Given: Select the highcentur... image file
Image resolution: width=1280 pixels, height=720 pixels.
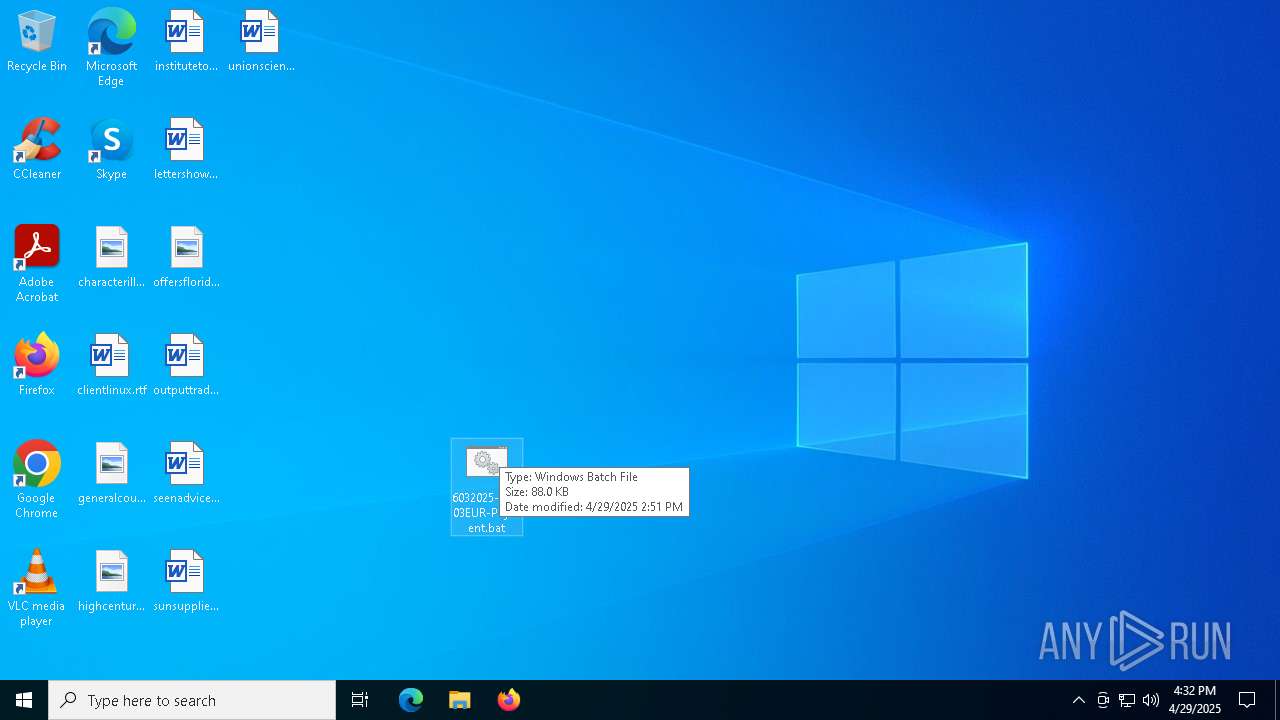Looking at the screenshot, I should point(111,581).
